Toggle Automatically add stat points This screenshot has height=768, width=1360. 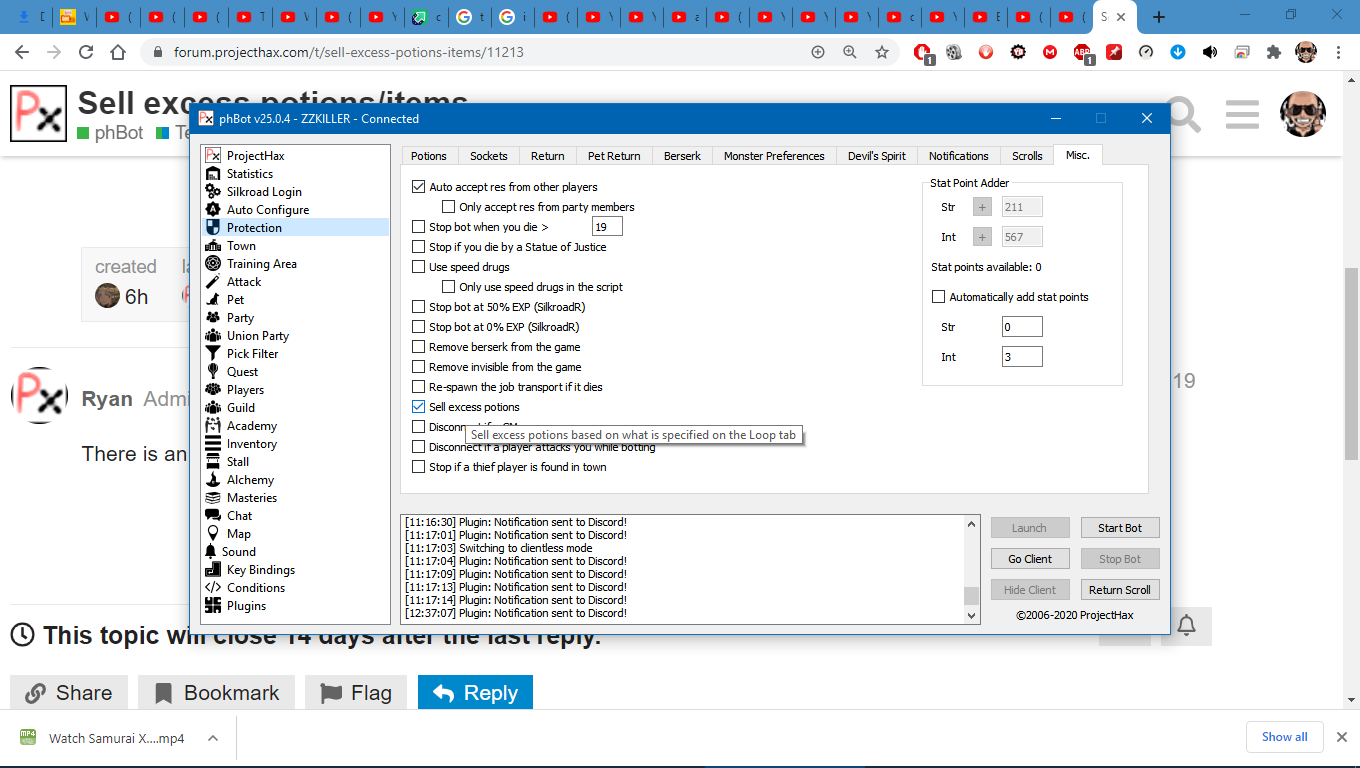pos(938,297)
